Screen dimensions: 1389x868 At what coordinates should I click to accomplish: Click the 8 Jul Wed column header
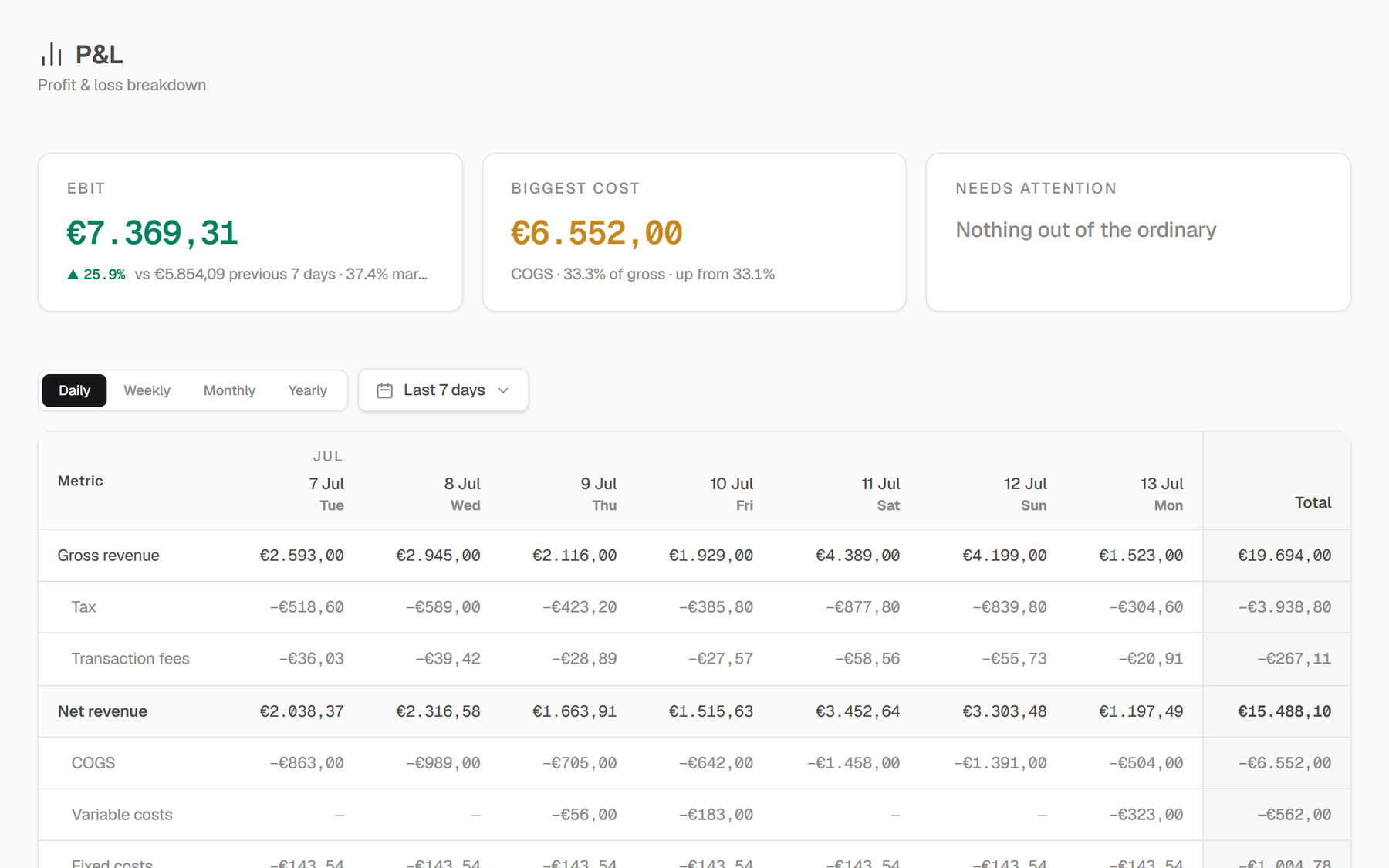(x=462, y=494)
